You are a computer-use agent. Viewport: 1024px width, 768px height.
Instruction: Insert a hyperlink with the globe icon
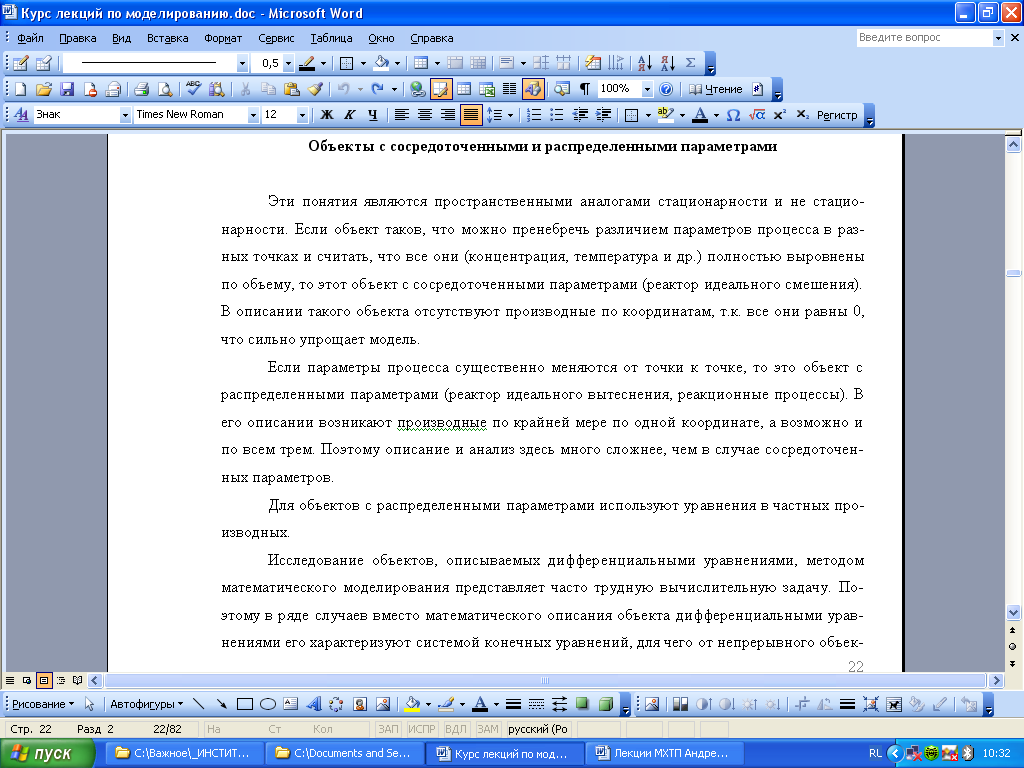click(417, 89)
